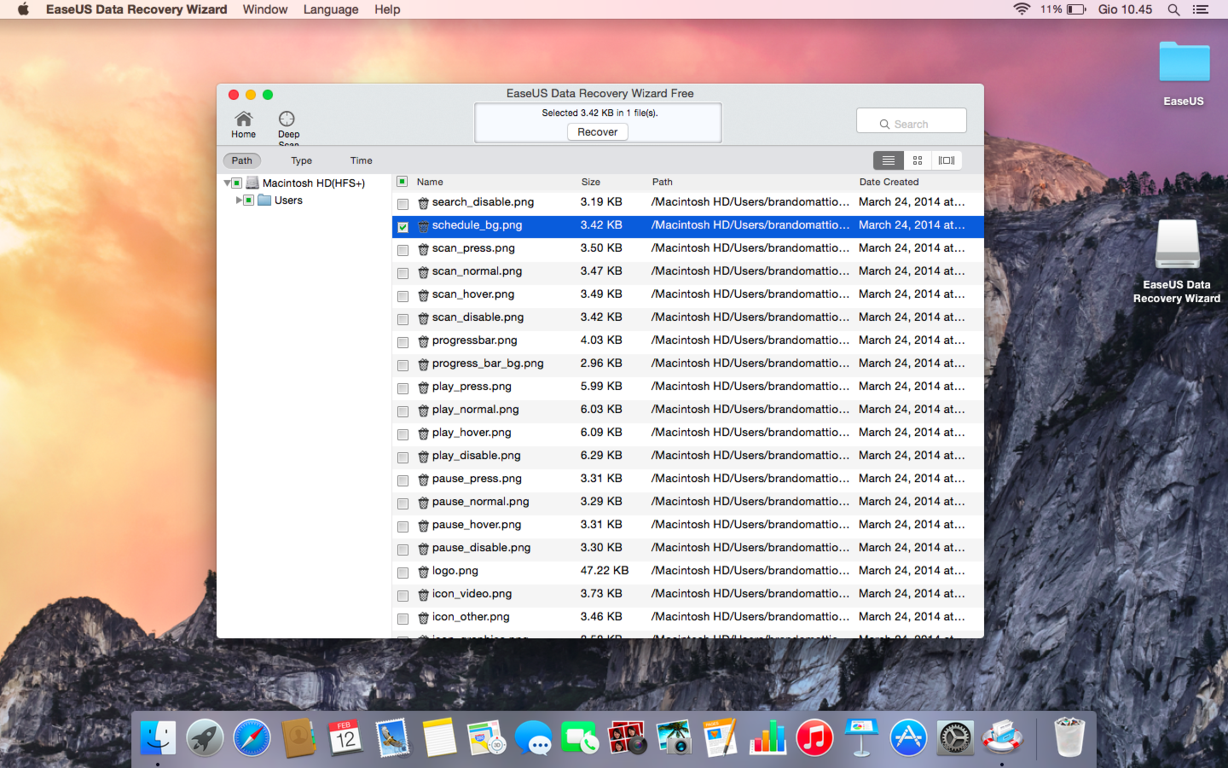Open Finder from the Dock
1228x768 pixels.
point(158,738)
